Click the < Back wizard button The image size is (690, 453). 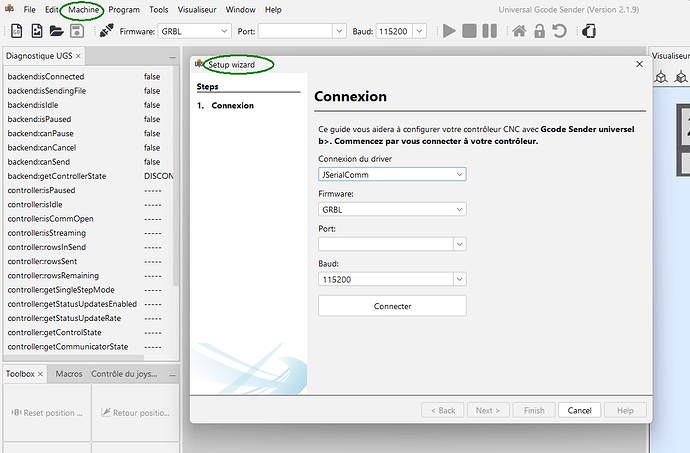(x=443, y=410)
